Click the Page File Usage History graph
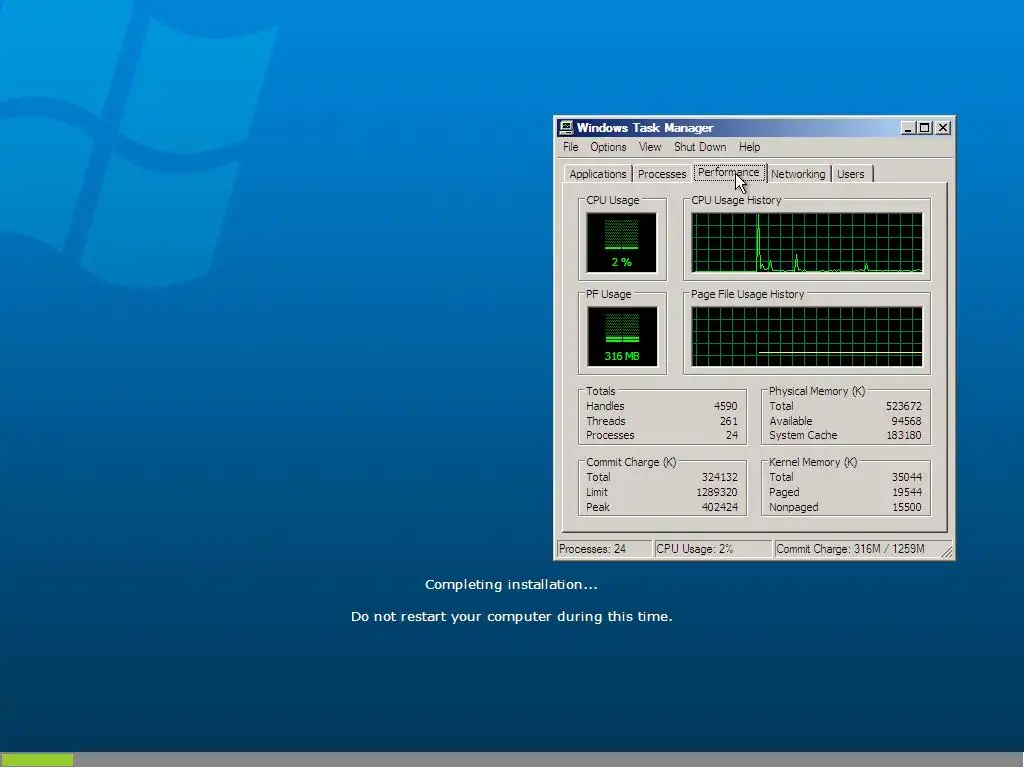This screenshot has width=1024, height=768. (807, 336)
